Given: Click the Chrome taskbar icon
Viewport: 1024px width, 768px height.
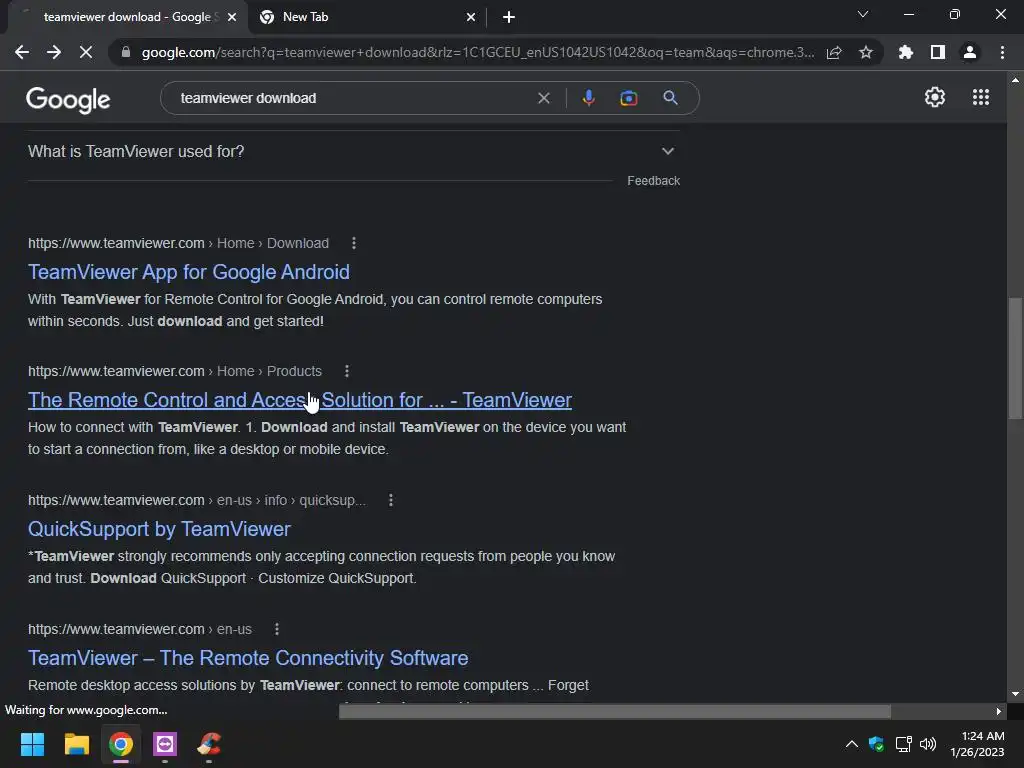Looking at the screenshot, I should [121, 744].
